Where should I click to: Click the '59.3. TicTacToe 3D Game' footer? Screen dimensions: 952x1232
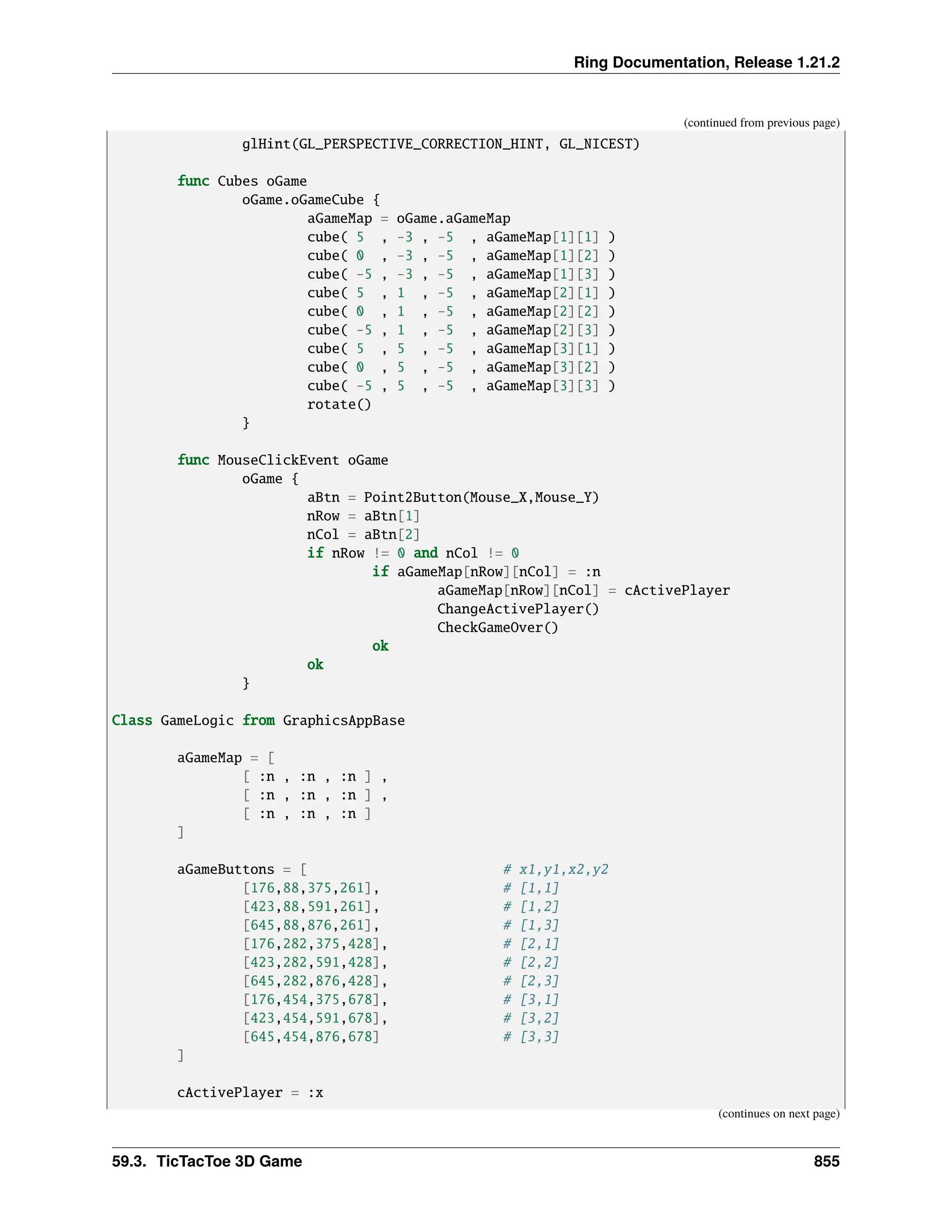coord(207,1161)
